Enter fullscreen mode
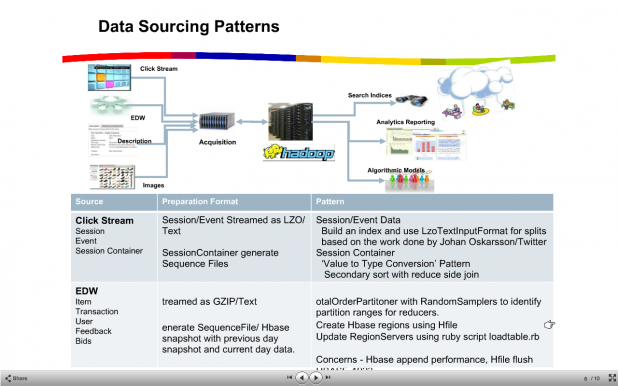 click(612, 378)
